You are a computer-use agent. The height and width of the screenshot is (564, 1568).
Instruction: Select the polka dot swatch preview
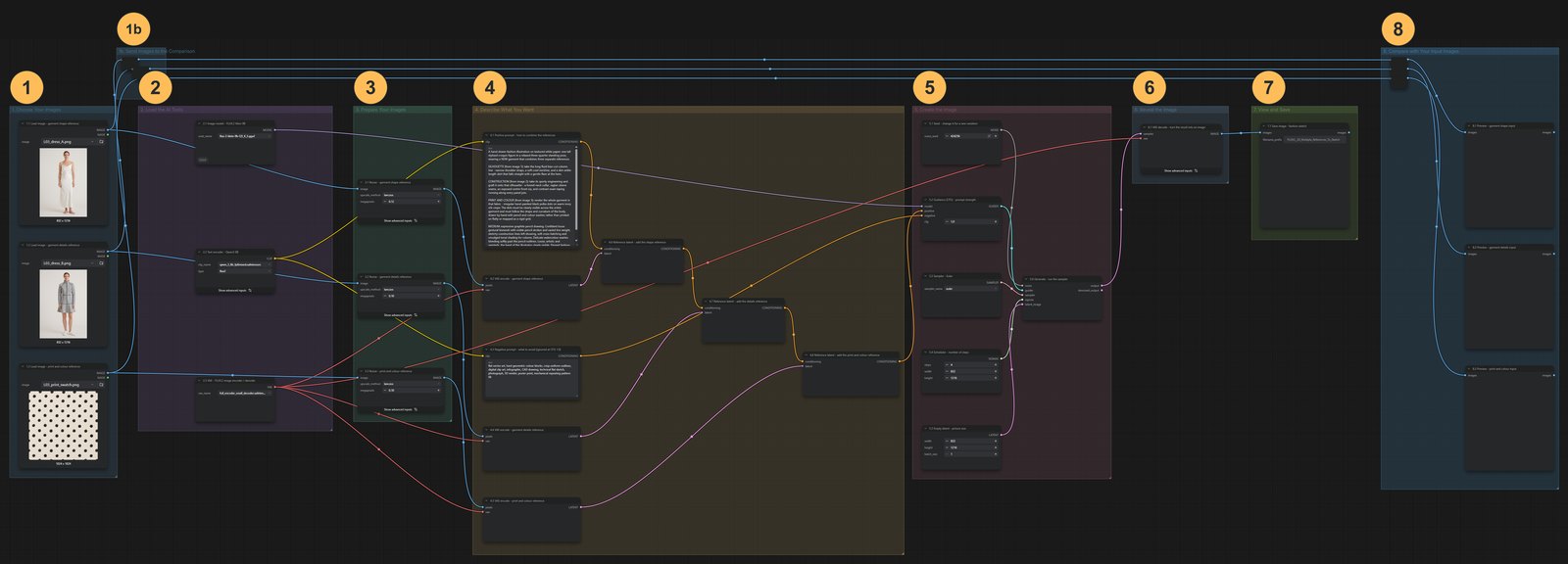[x=63, y=426]
